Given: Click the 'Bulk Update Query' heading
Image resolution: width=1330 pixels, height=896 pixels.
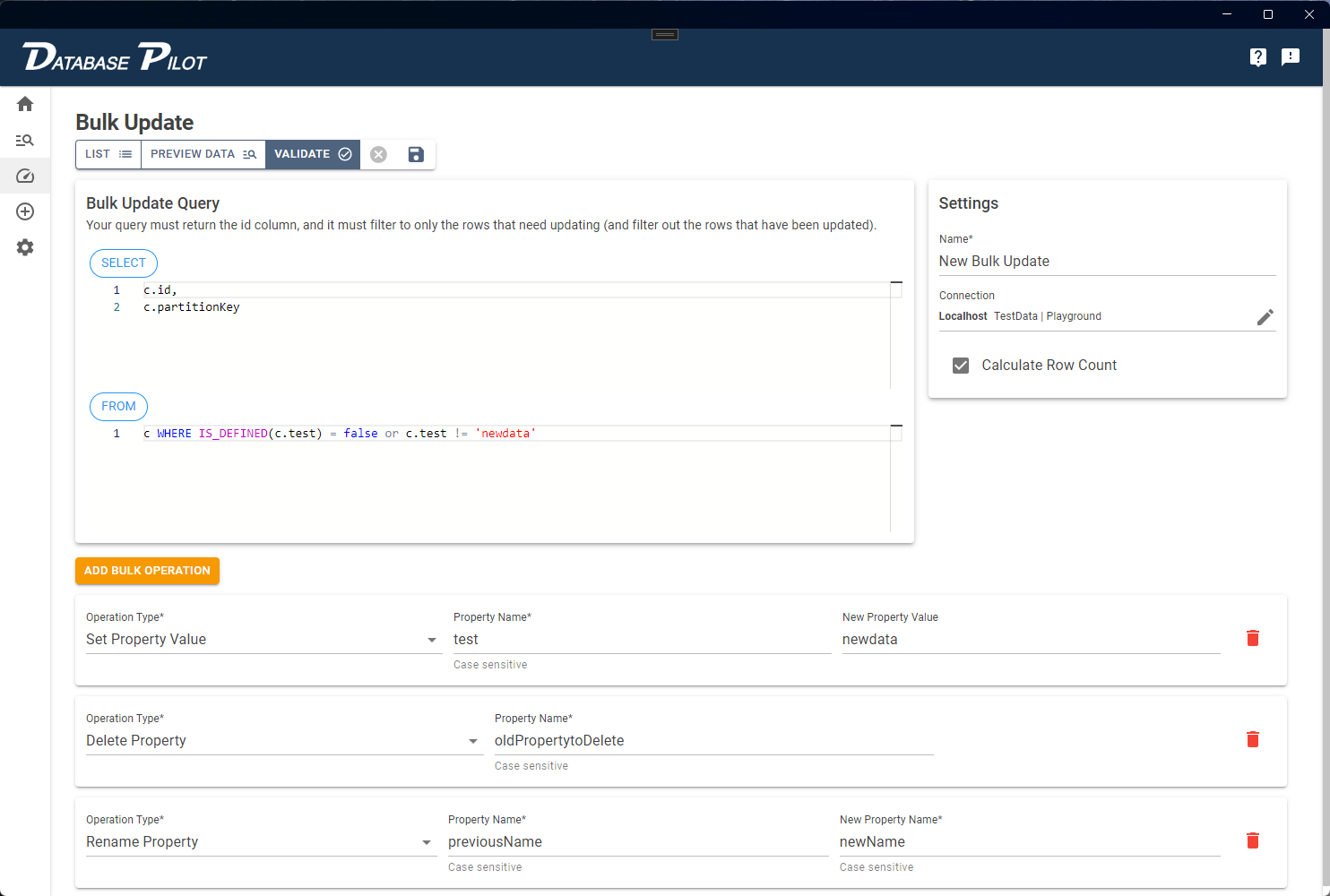Looking at the screenshot, I should coord(152,203).
